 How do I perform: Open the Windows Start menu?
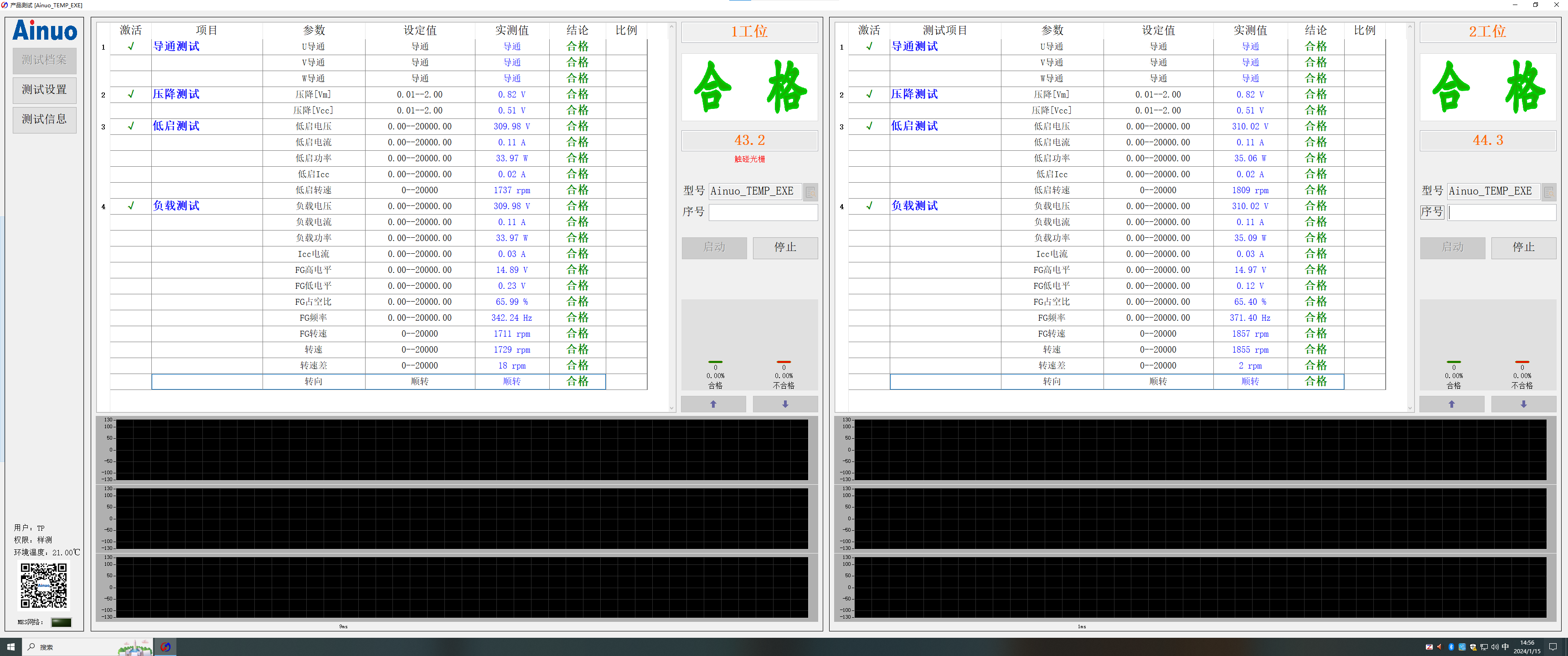pyautogui.click(x=10, y=647)
